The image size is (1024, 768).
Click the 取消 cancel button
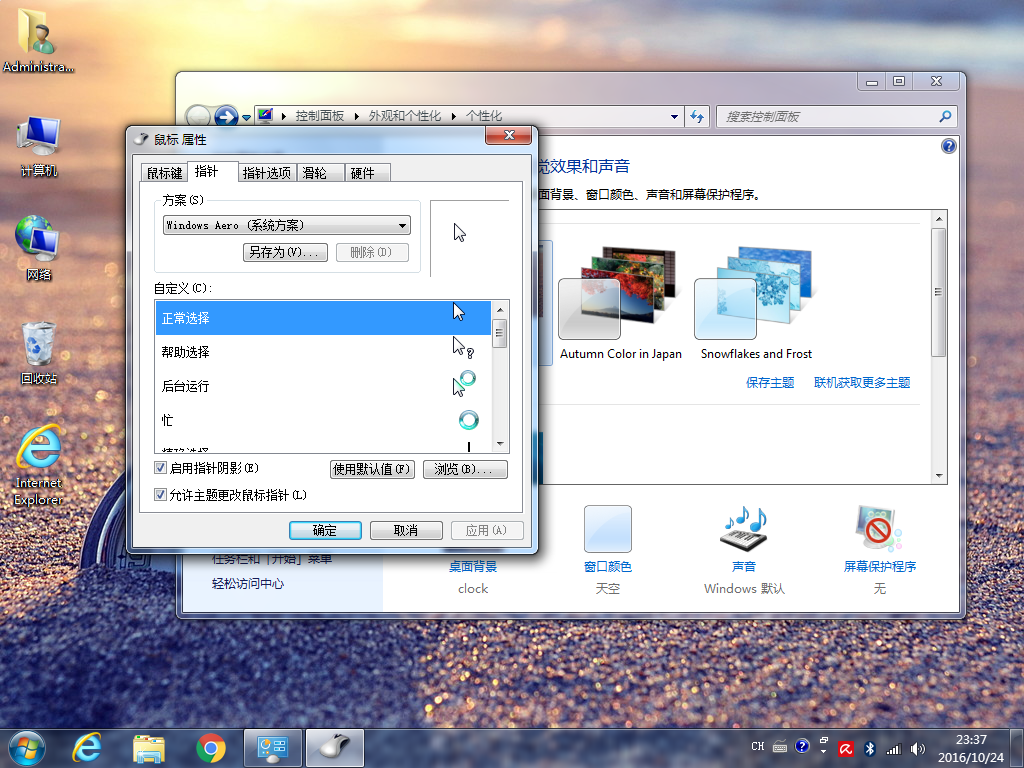tap(406, 530)
